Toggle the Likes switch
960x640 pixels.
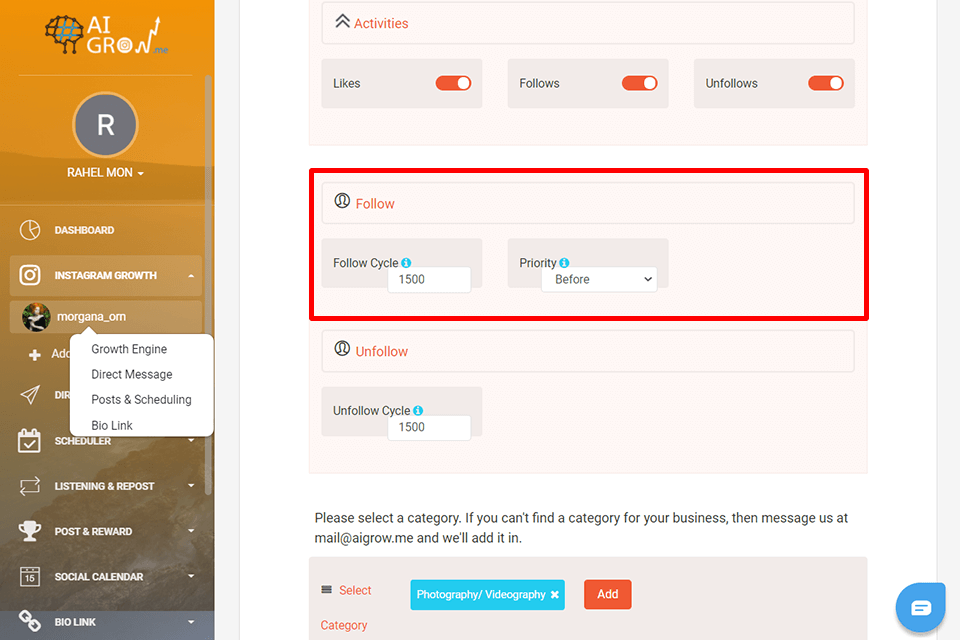click(x=453, y=83)
